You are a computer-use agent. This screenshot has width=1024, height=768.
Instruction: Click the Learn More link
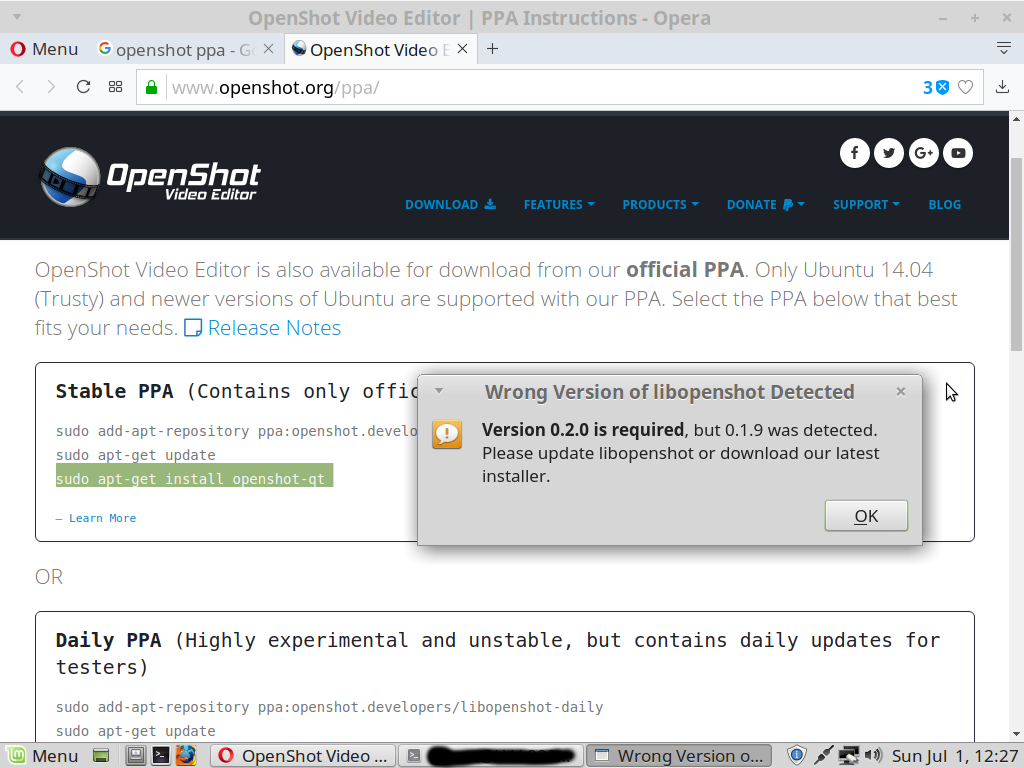click(103, 518)
